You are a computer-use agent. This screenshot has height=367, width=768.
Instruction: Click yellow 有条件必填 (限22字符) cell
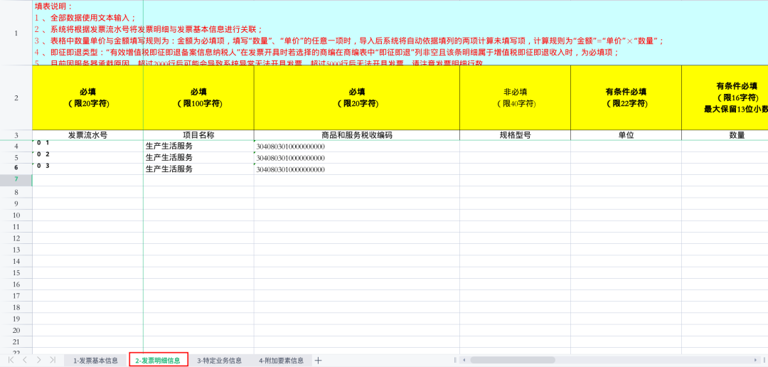[625, 98]
